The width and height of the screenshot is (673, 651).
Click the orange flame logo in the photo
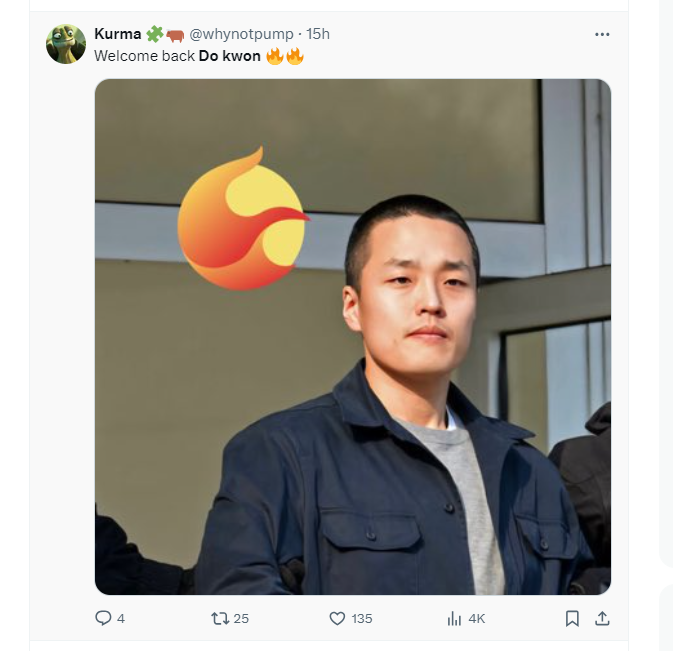(x=241, y=222)
